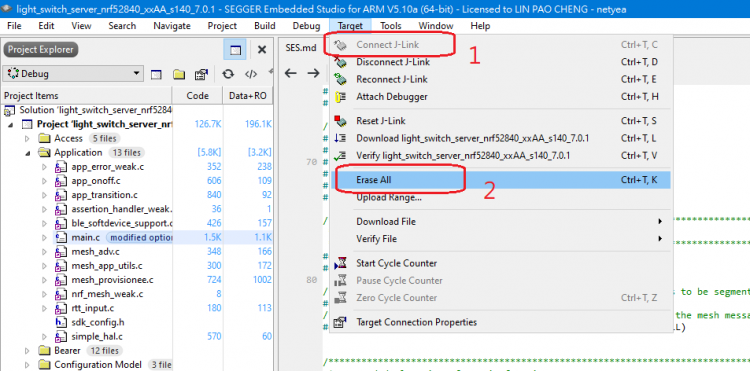Open the File menu
750x371 pixels.
[14, 26]
